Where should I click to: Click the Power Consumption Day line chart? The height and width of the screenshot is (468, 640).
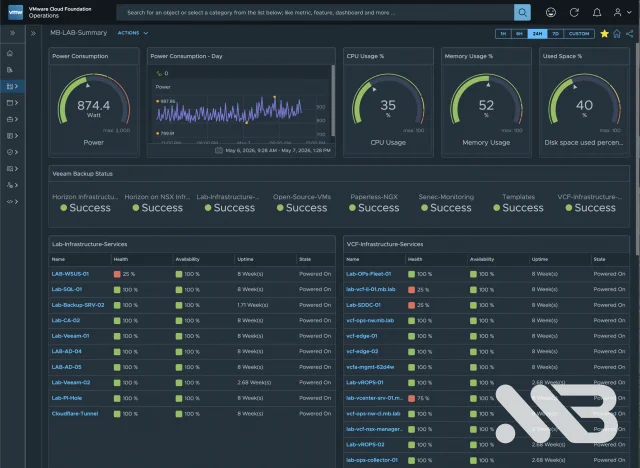point(229,110)
